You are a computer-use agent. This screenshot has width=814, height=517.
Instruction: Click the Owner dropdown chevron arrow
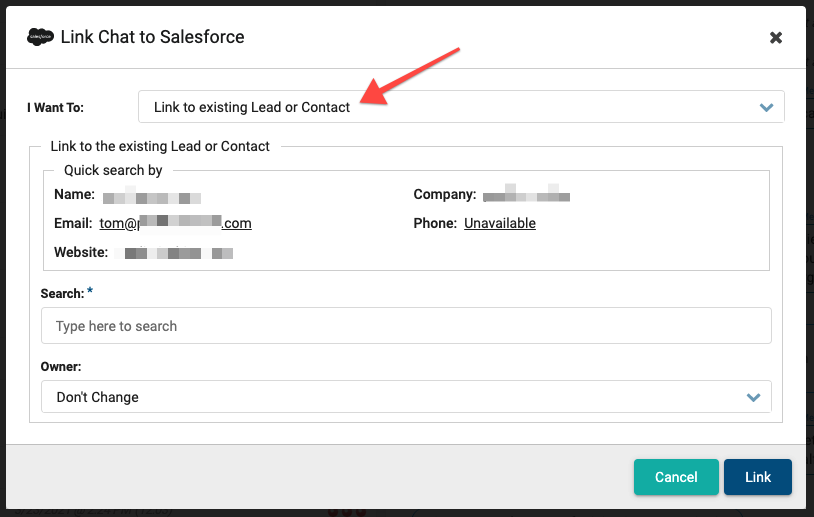[753, 397]
